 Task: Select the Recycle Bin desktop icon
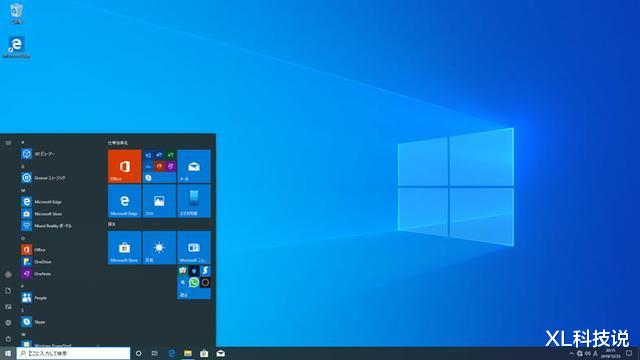(17, 13)
